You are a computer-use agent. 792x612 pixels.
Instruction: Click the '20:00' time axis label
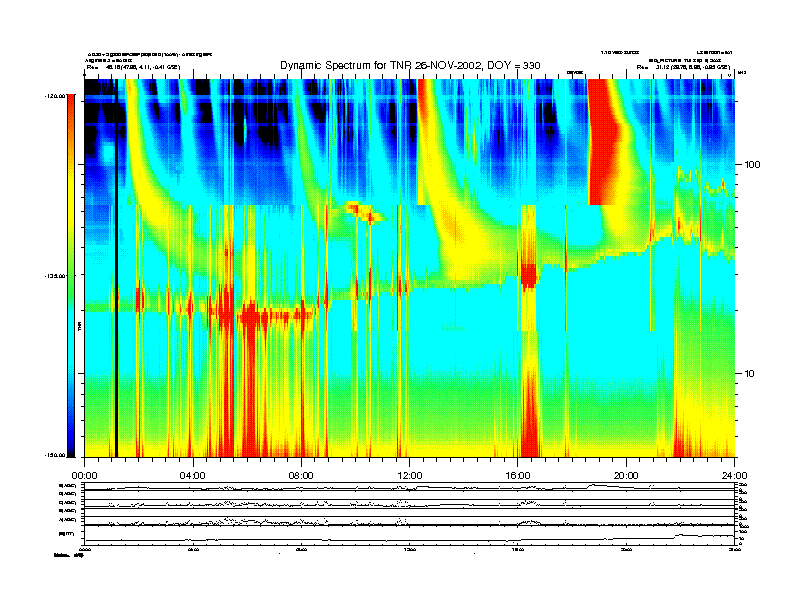[x=626, y=476]
